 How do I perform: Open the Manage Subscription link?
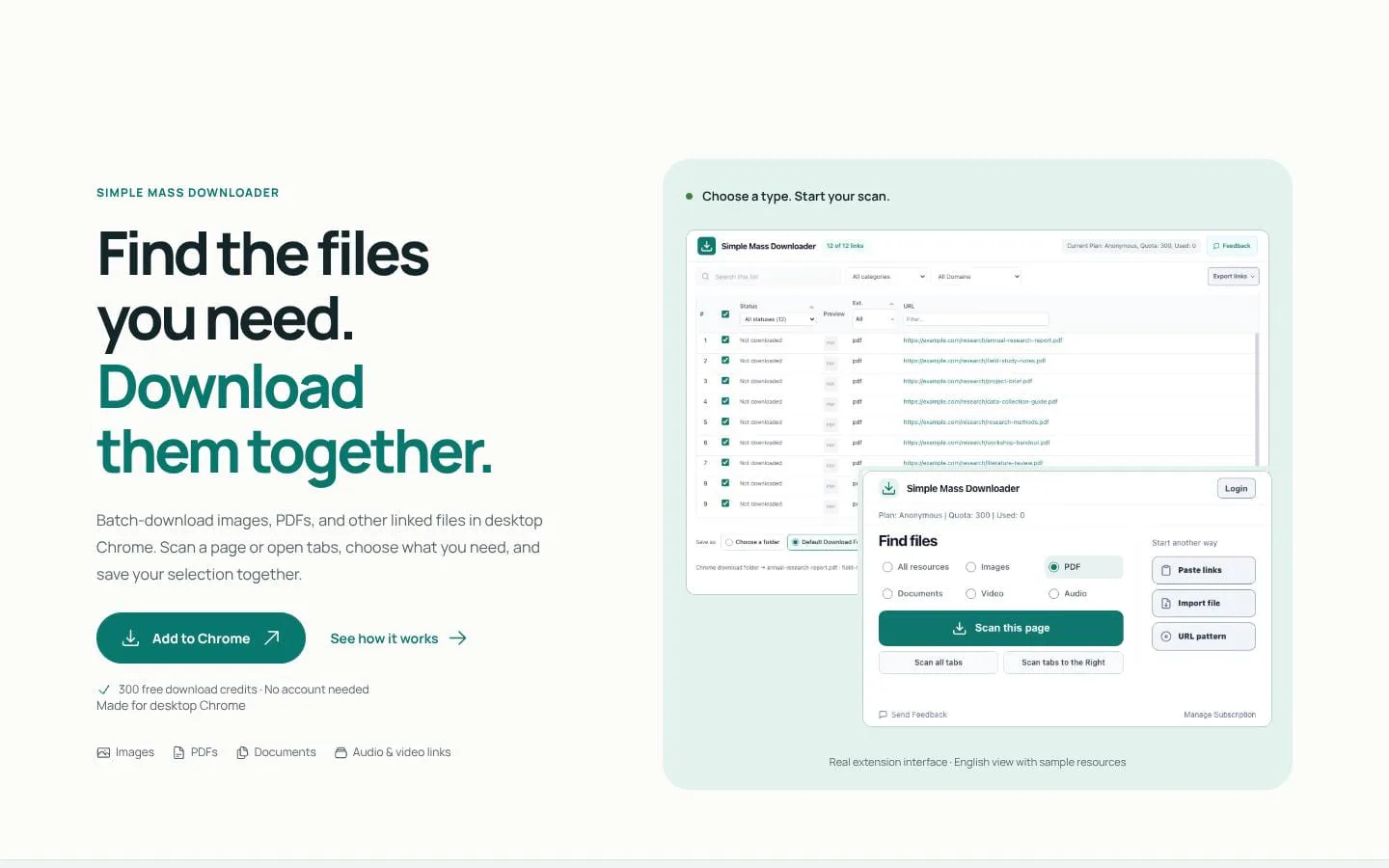pyautogui.click(x=1219, y=715)
